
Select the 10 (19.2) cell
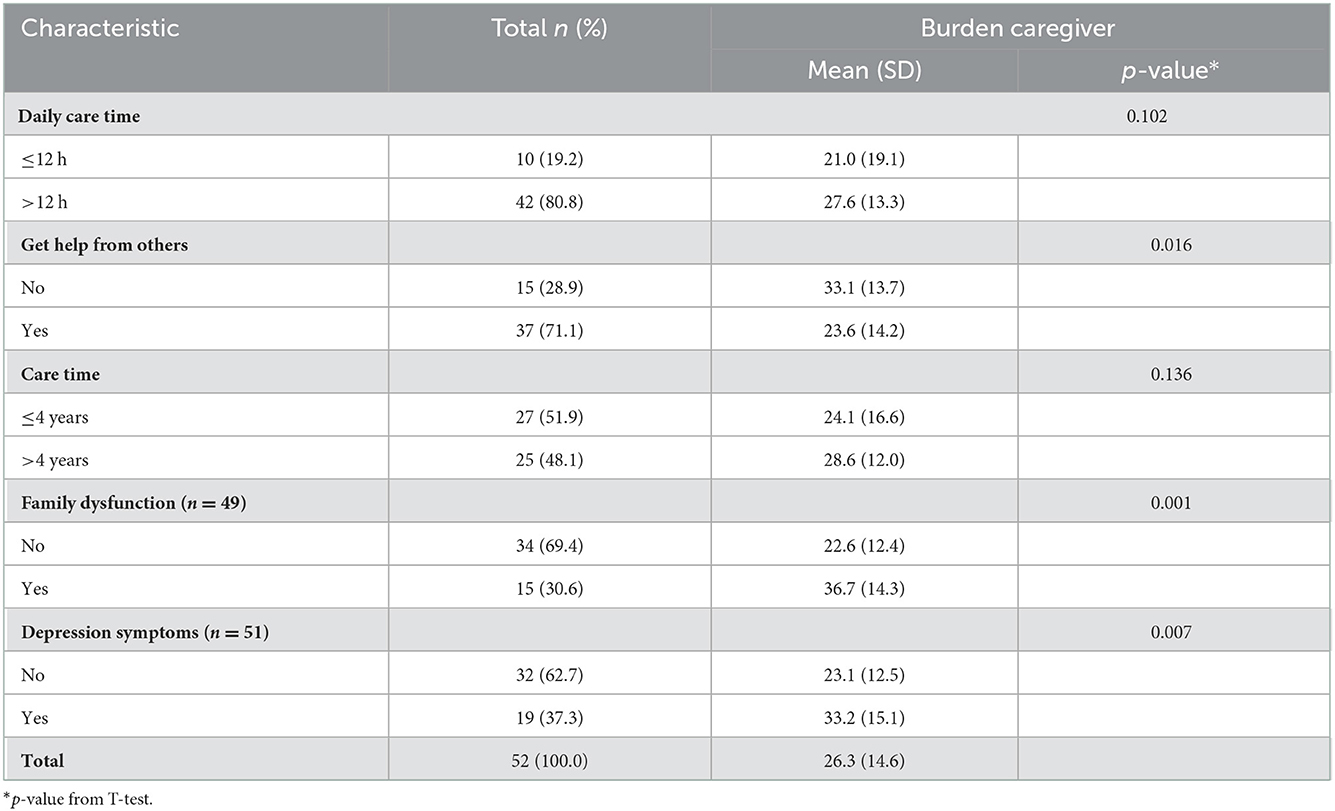549,158
